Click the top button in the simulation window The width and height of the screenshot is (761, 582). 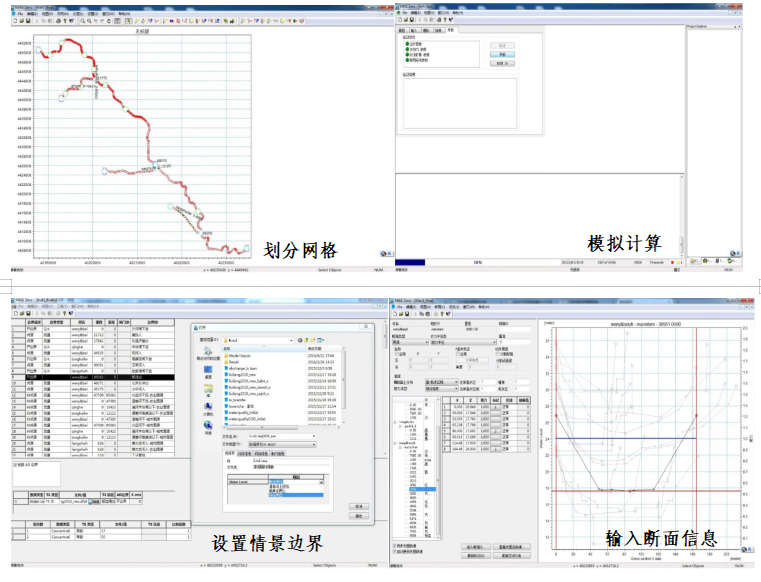tap(502, 45)
